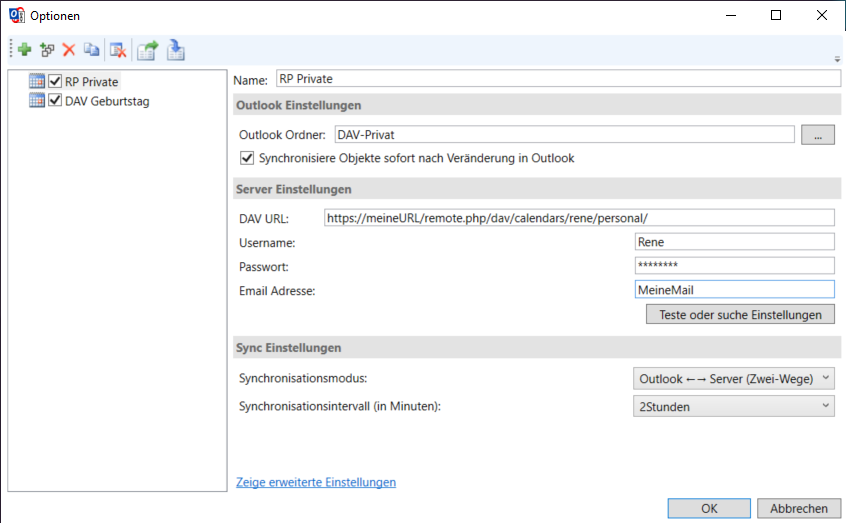Click the add multiple profiles icon
Viewport: 846px width, 523px height.
pyautogui.click(x=47, y=49)
